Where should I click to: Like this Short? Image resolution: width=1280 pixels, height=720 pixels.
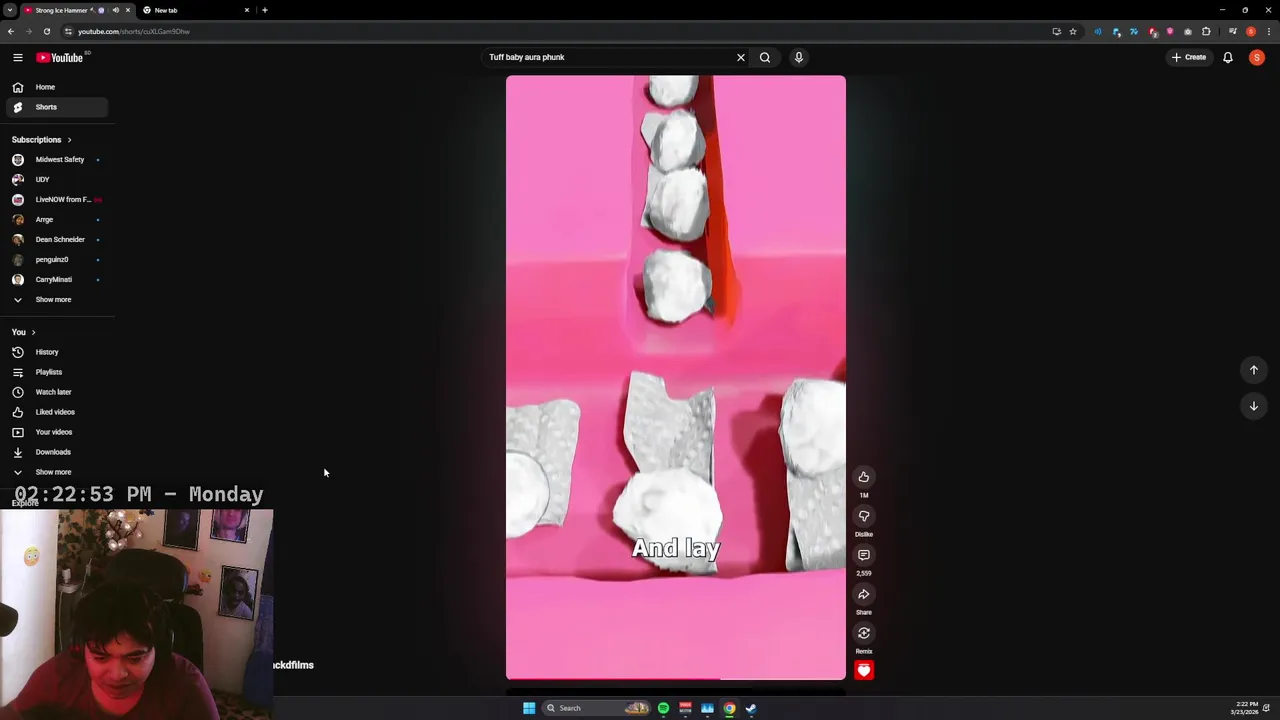[x=864, y=477]
